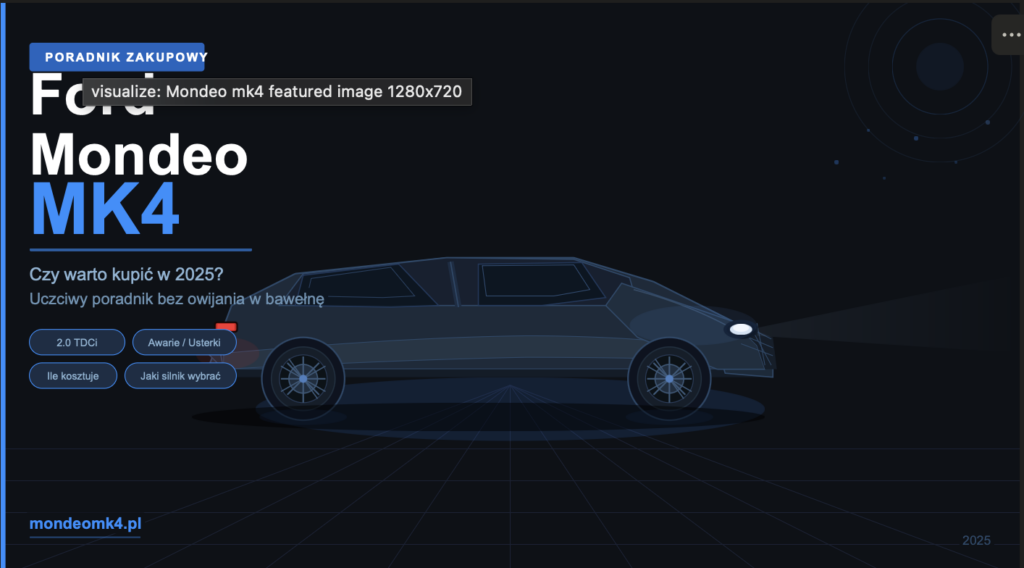Click the car's red tail light
Viewport: 1024px width, 568px height.
click(226, 326)
